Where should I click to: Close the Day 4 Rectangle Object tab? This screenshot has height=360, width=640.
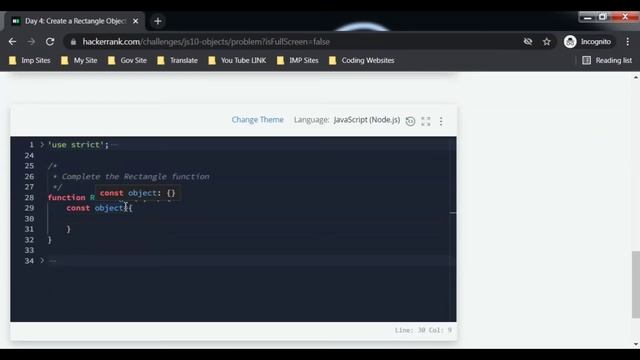(x=136, y=21)
